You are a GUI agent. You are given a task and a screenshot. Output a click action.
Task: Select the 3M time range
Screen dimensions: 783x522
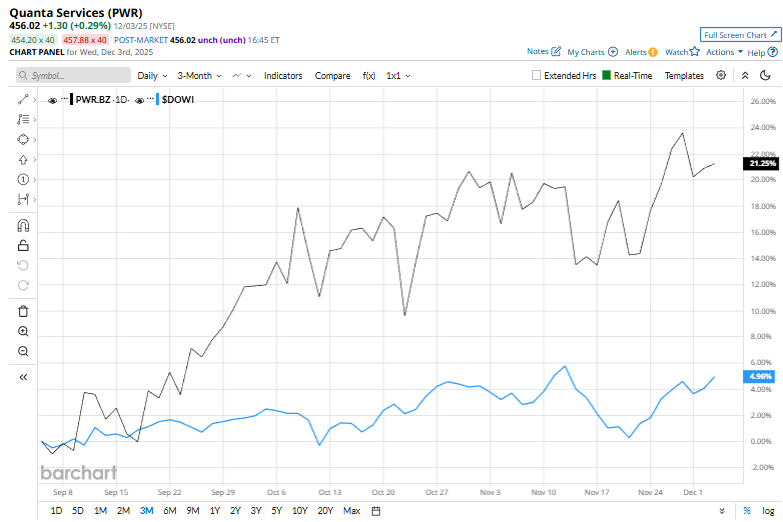[146, 511]
